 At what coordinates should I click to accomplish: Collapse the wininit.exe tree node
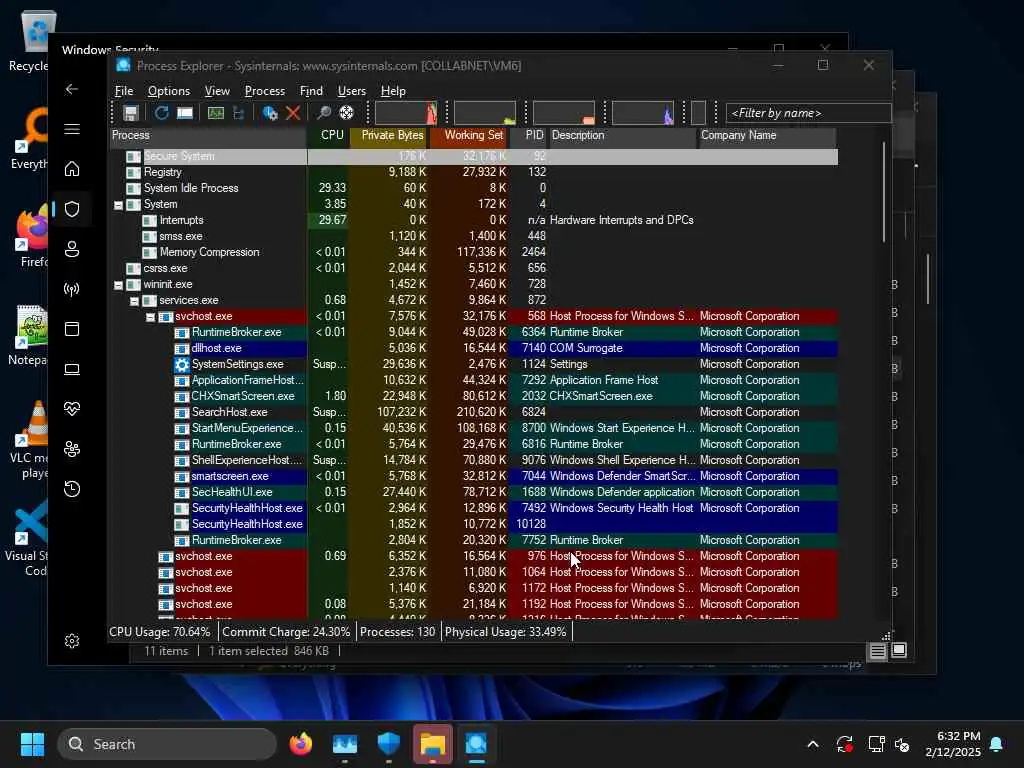pyautogui.click(x=118, y=285)
